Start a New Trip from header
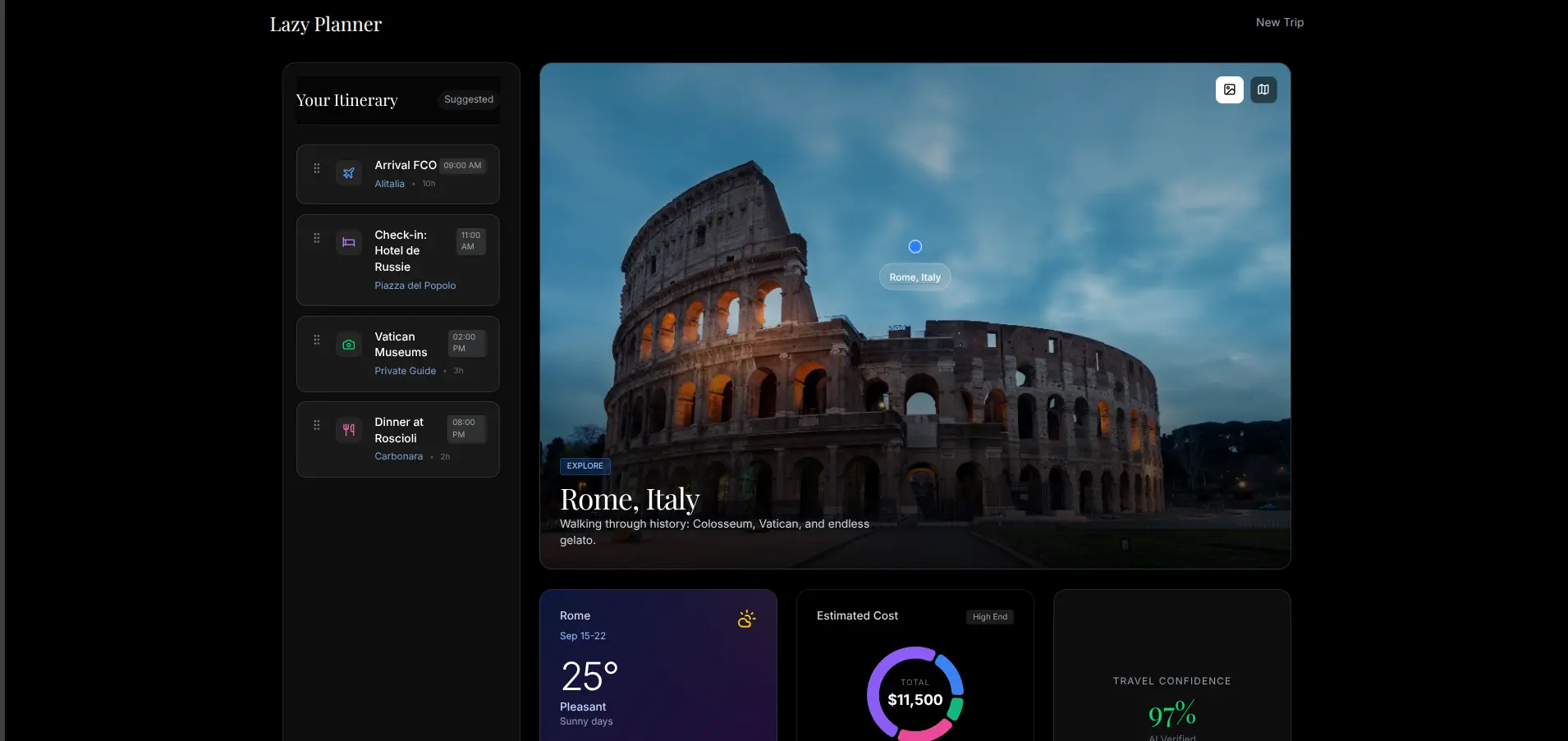Viewport: 1568px width, 741px height. point(1279,22)
